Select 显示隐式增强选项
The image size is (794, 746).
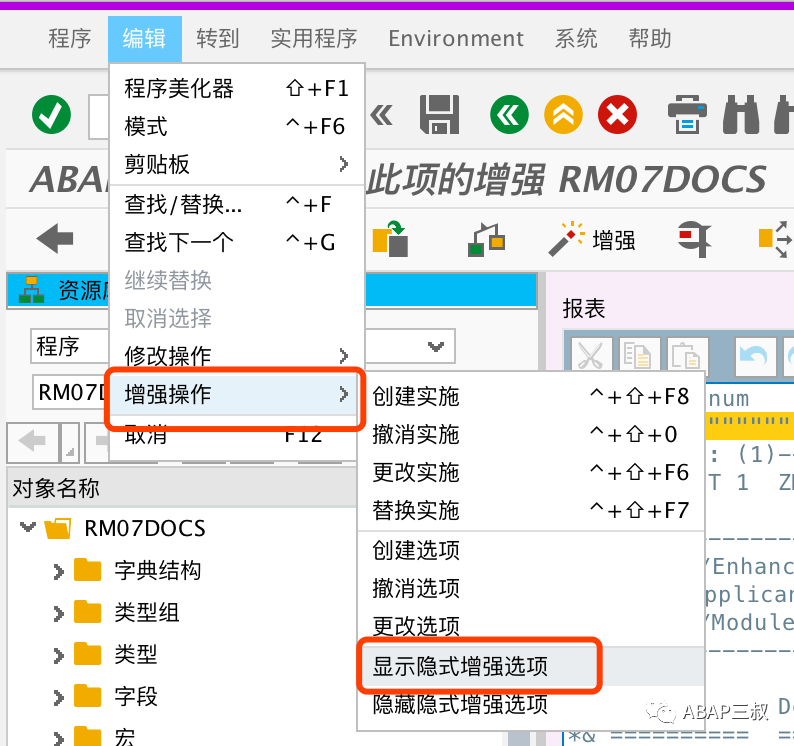coord(531,666)
